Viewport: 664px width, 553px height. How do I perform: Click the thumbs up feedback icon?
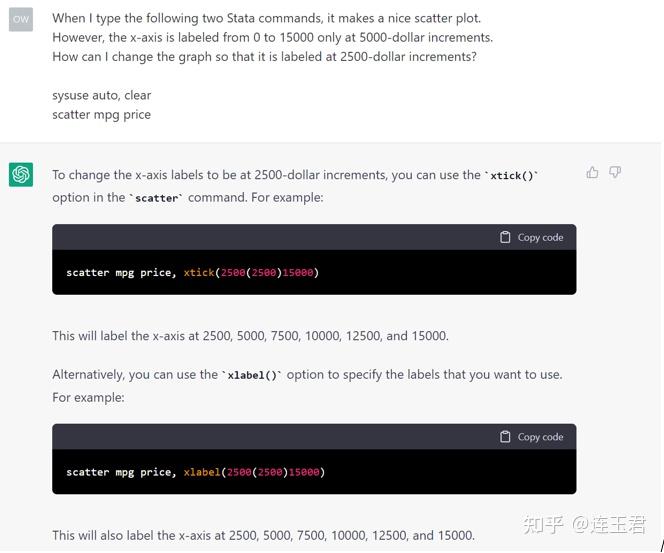click(x=592, y=172)
